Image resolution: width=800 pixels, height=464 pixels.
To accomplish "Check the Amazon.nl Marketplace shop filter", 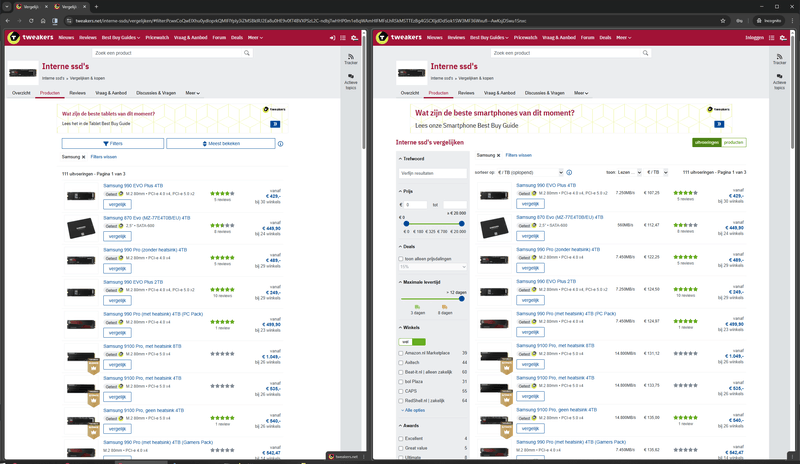I will click(401, 353).
